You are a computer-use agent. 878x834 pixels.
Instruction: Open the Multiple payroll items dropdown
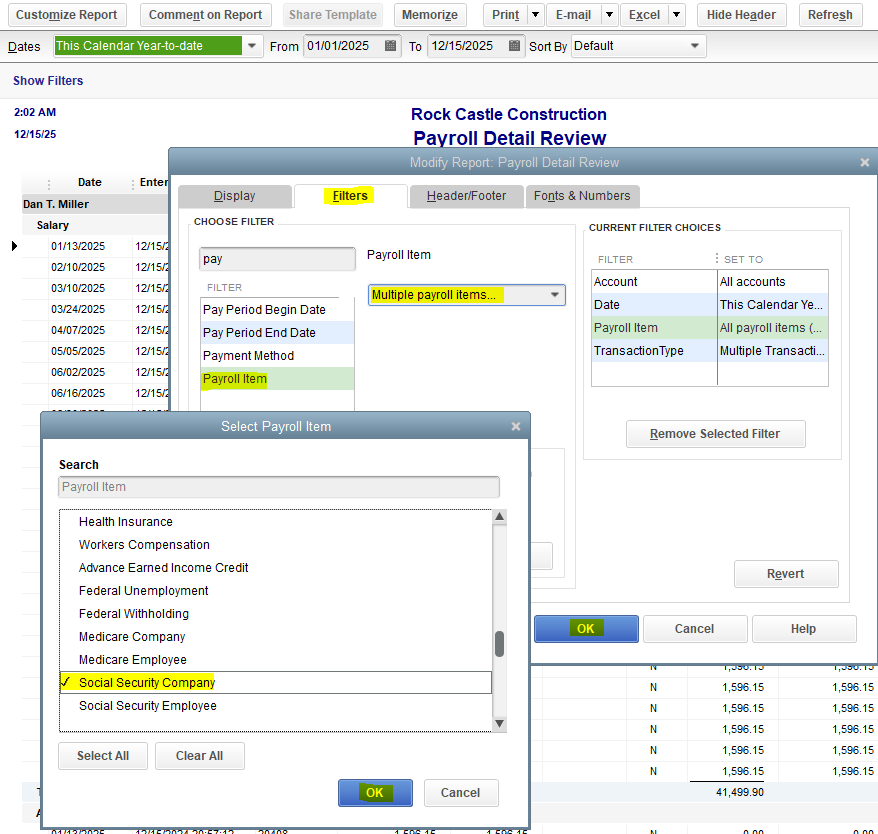click(x=553, y=295)
